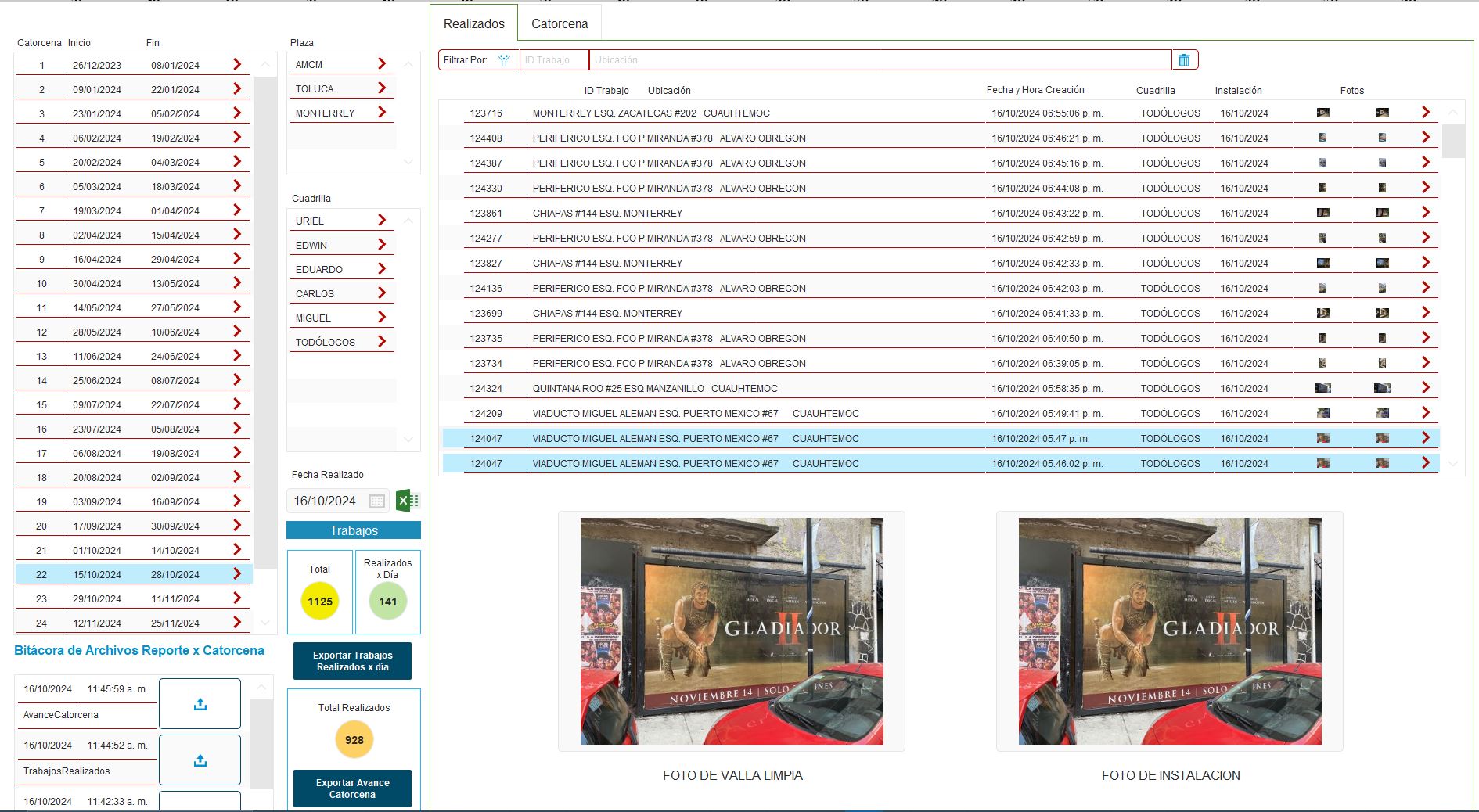This screenshot has width=1479, height=812.
Task: Click the yellow Total 1125 circle
Action: 319,602
